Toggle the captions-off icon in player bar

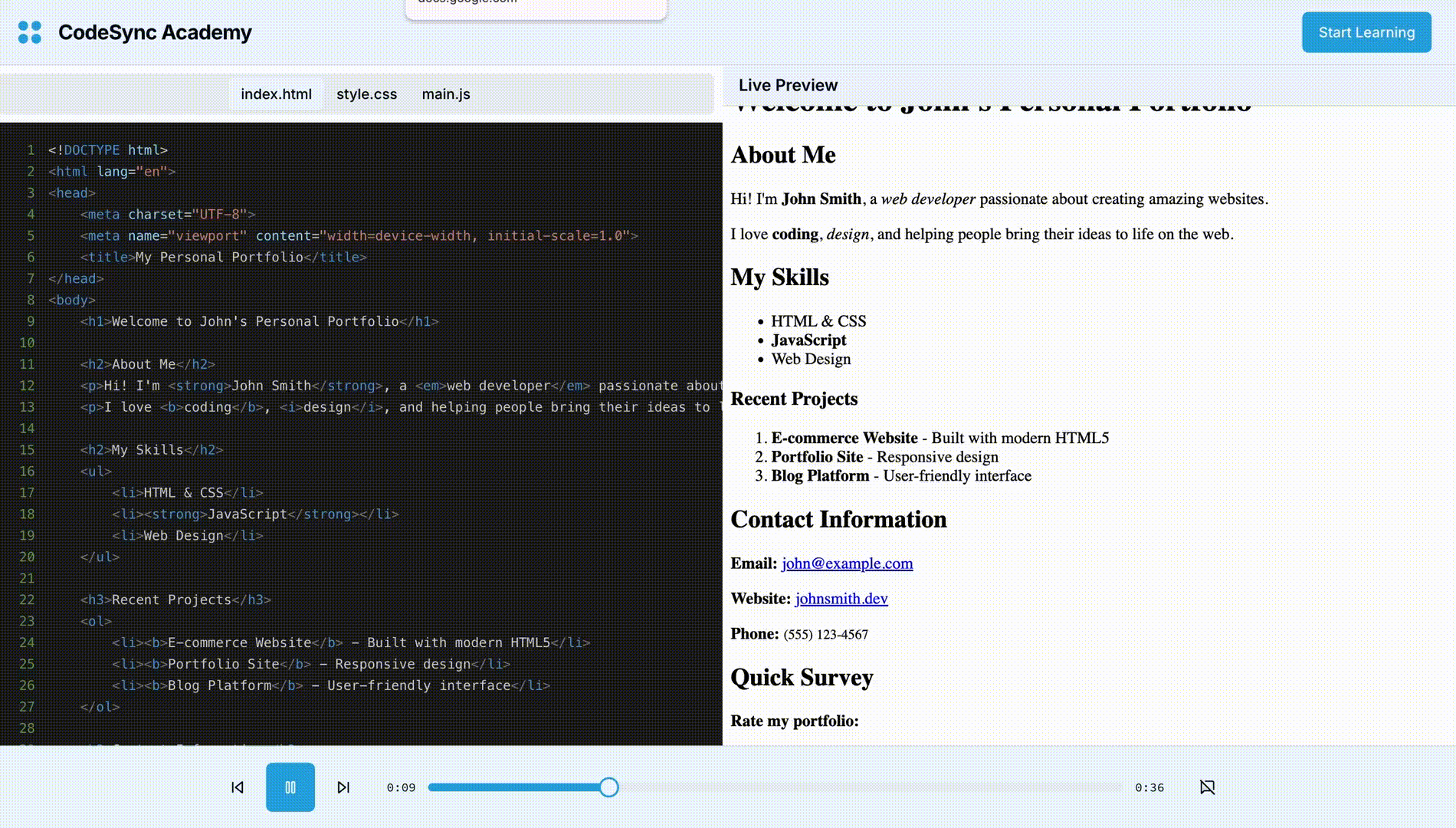1207,787
